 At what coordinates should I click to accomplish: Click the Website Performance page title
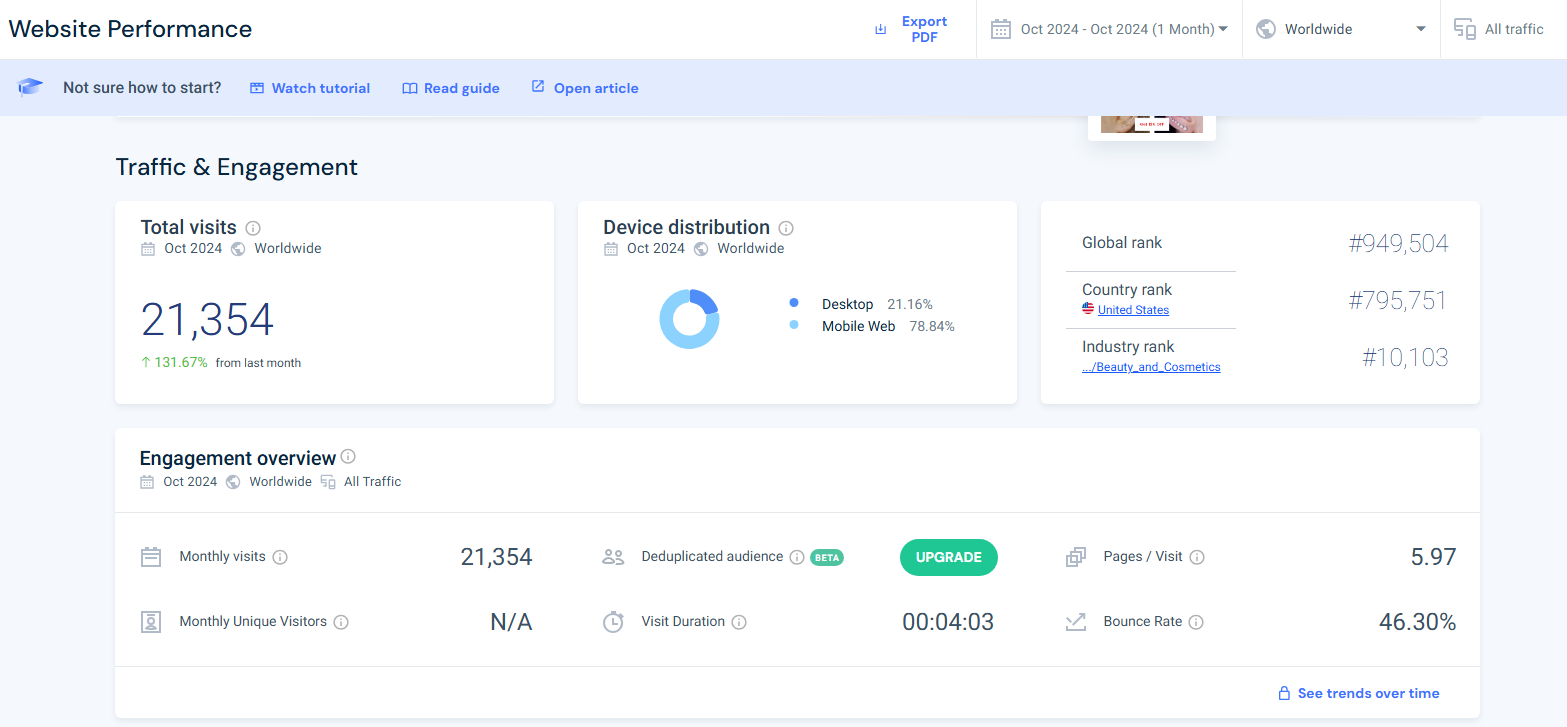coord(130,29)
